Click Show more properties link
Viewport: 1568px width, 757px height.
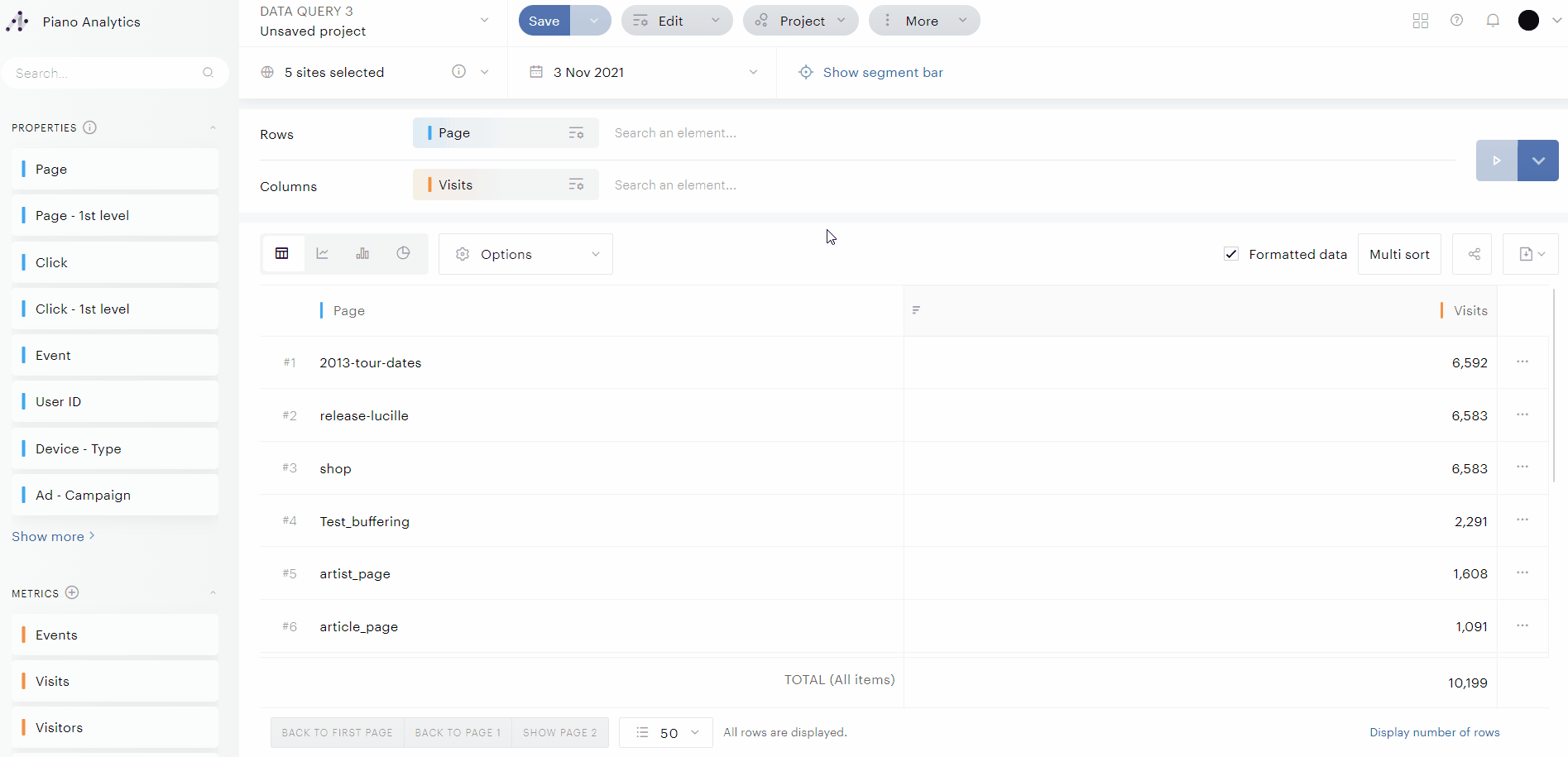[x=53, y=536]
